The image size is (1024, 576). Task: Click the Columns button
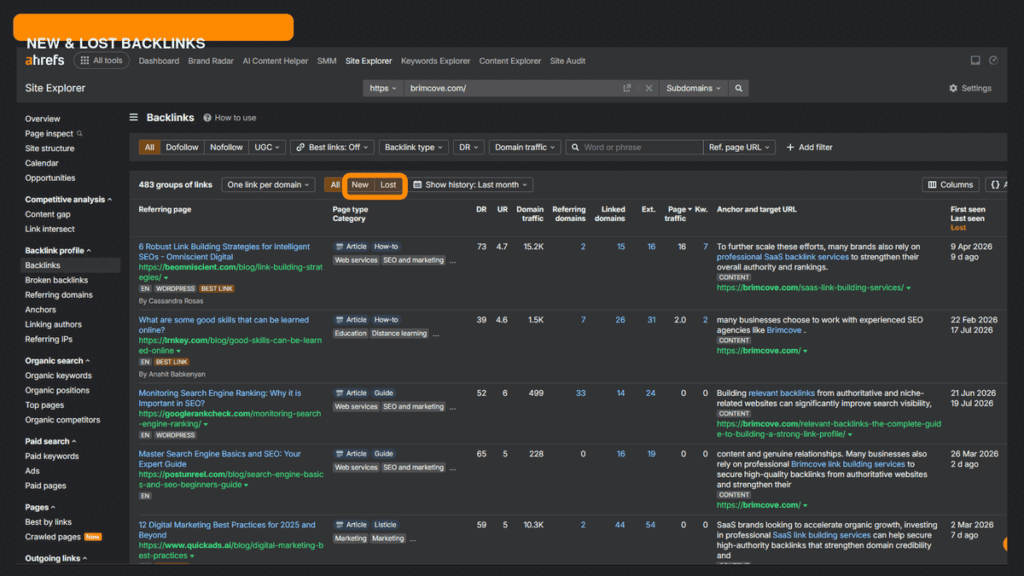click(950, 185)
